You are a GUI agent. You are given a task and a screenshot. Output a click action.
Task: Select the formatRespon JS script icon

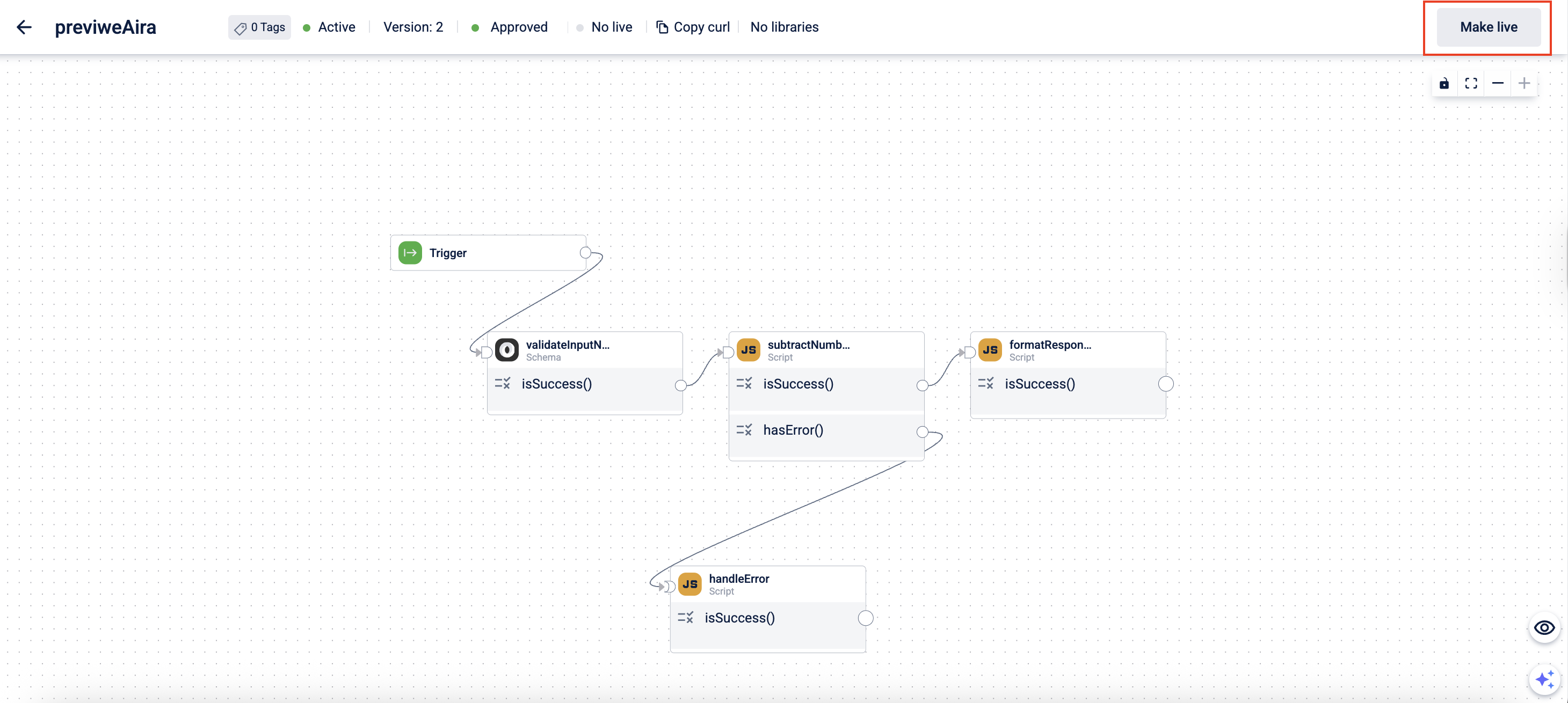[x=990, y=350]
